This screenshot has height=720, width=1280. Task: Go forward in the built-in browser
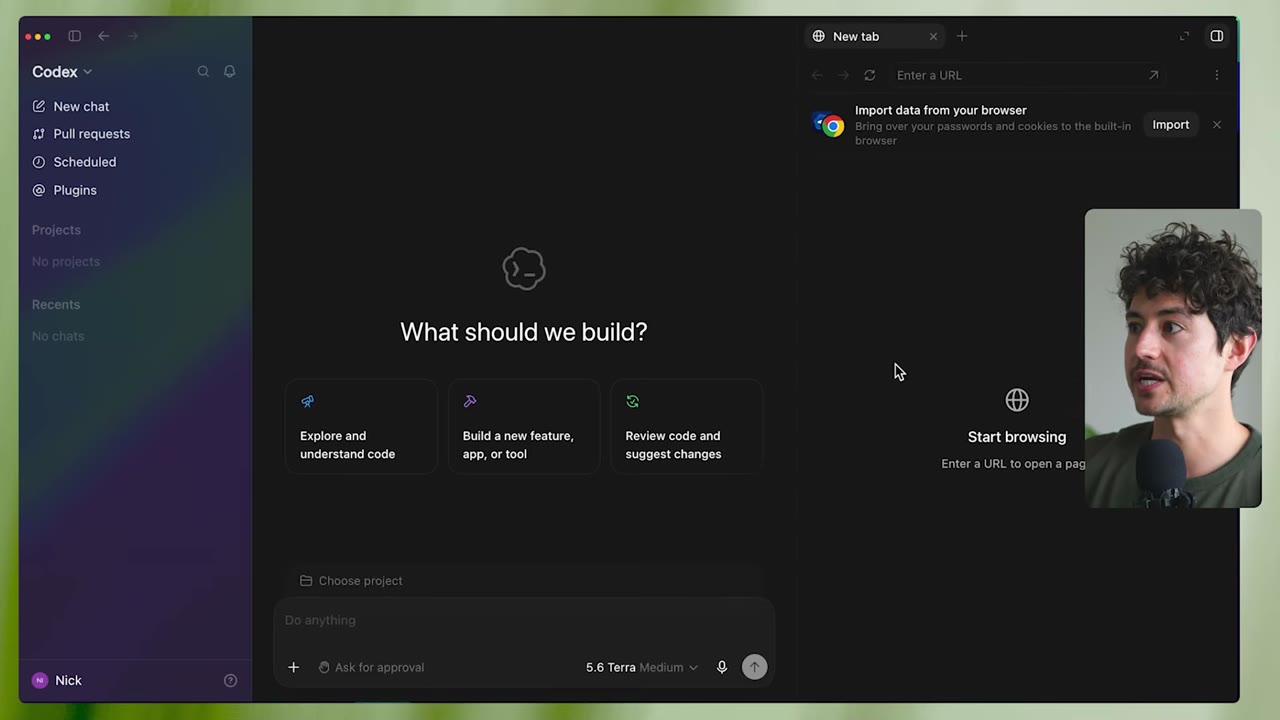[x=843, y=75]
